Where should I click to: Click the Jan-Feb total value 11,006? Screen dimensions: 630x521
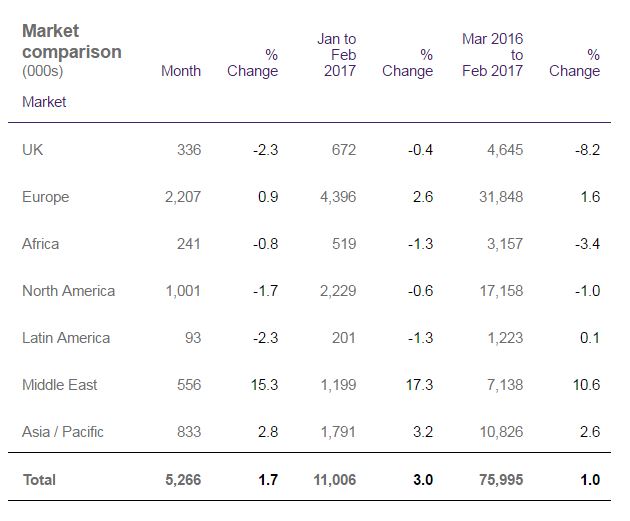coord(334,480)
